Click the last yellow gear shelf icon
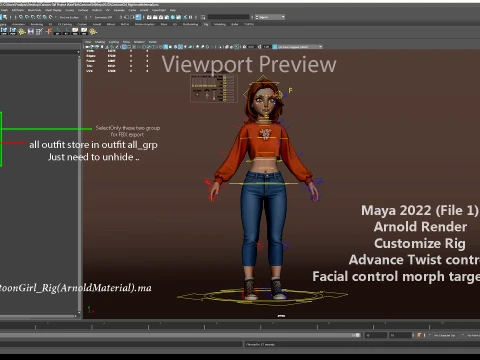The width and height of the screenshot is (480, 360). tap(93, 31)
